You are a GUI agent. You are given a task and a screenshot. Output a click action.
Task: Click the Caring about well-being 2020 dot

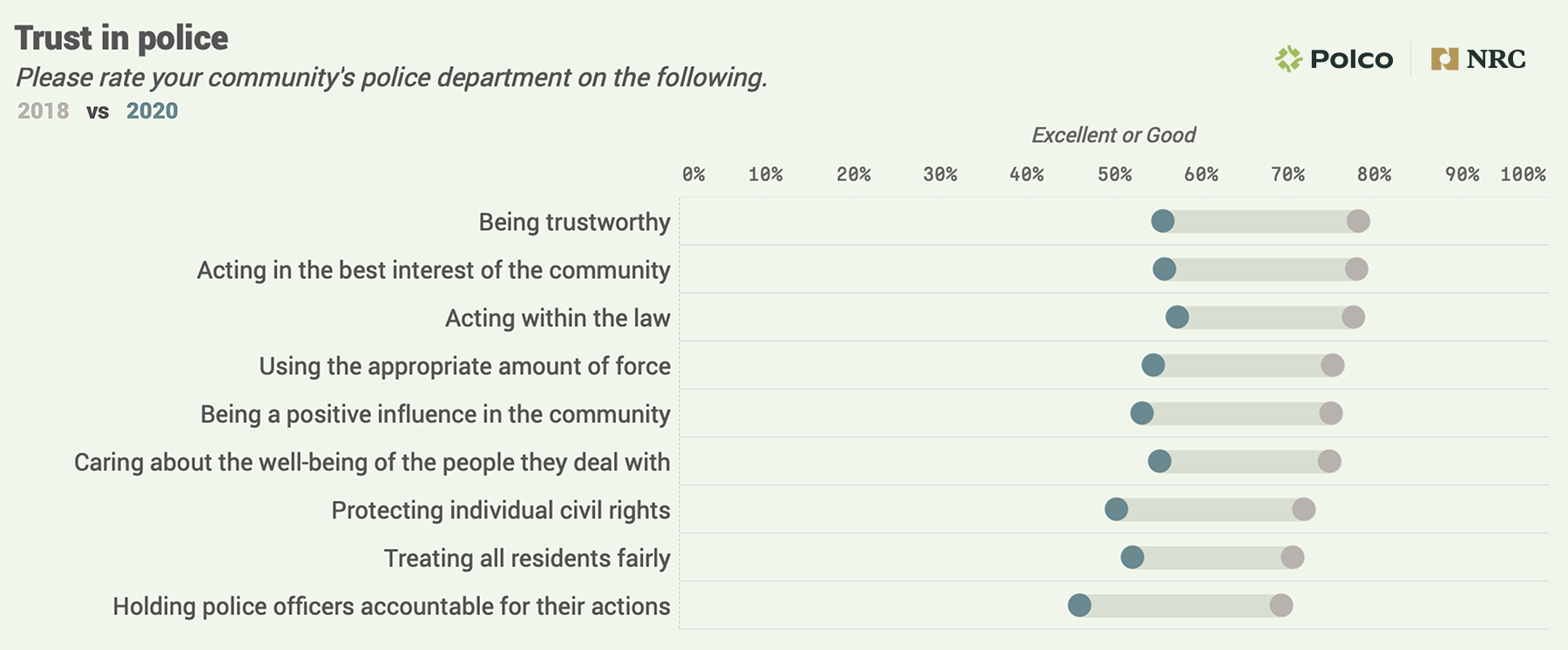tap(1159, 462)
